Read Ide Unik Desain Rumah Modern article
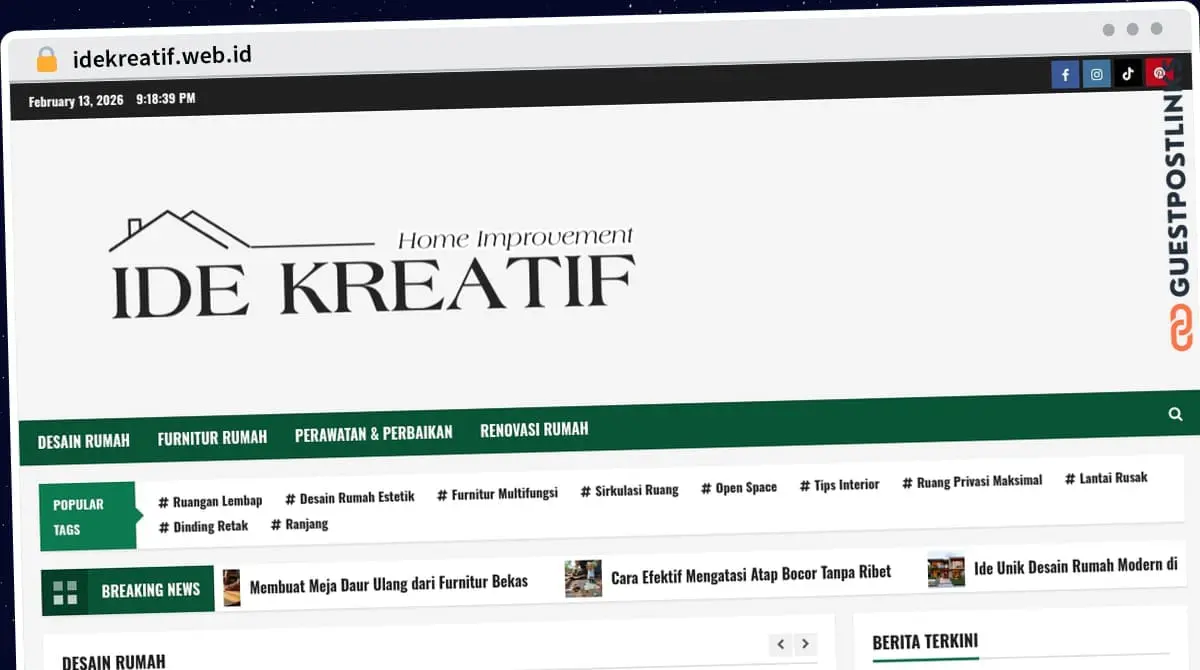This screenshot has width=1200, height=670. point(1076,566)
